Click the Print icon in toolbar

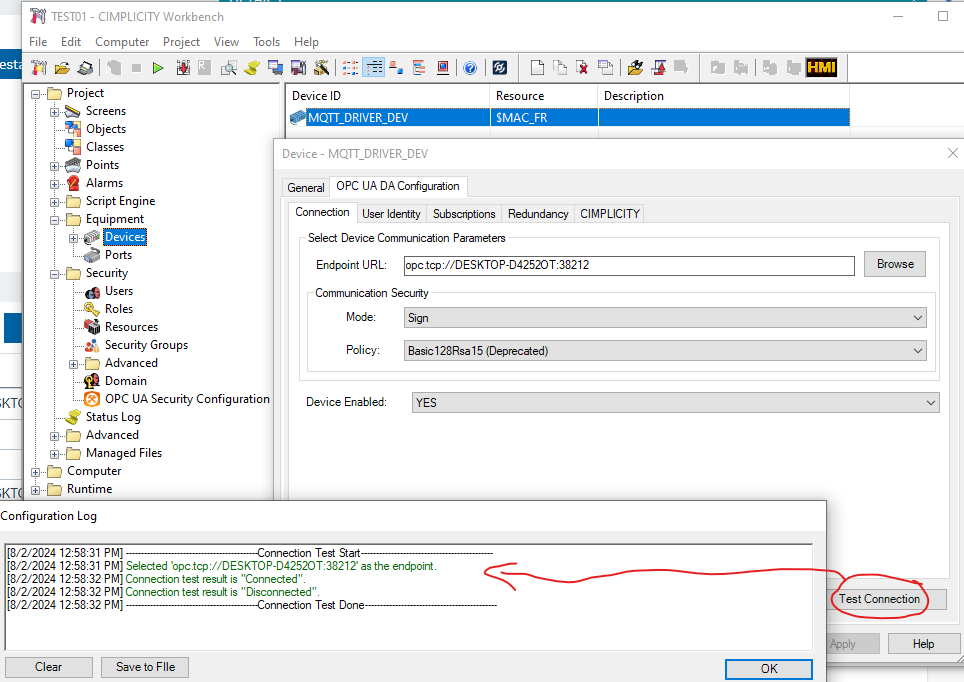click(86, 68)
